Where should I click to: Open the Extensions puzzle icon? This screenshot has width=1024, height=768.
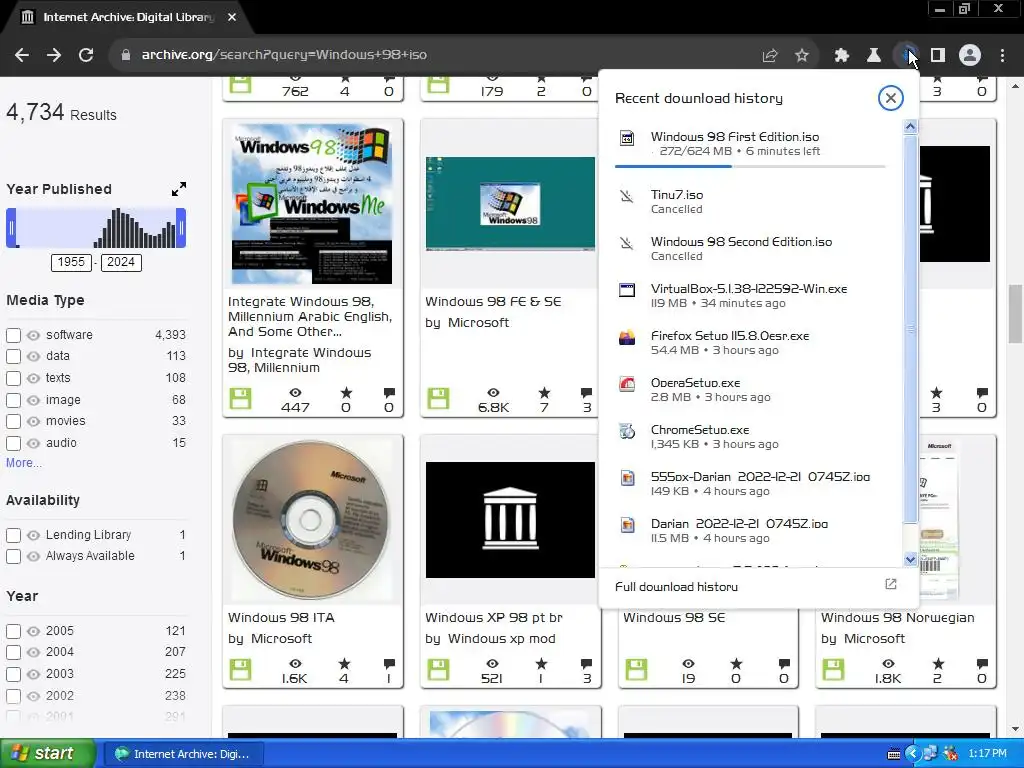841,56
